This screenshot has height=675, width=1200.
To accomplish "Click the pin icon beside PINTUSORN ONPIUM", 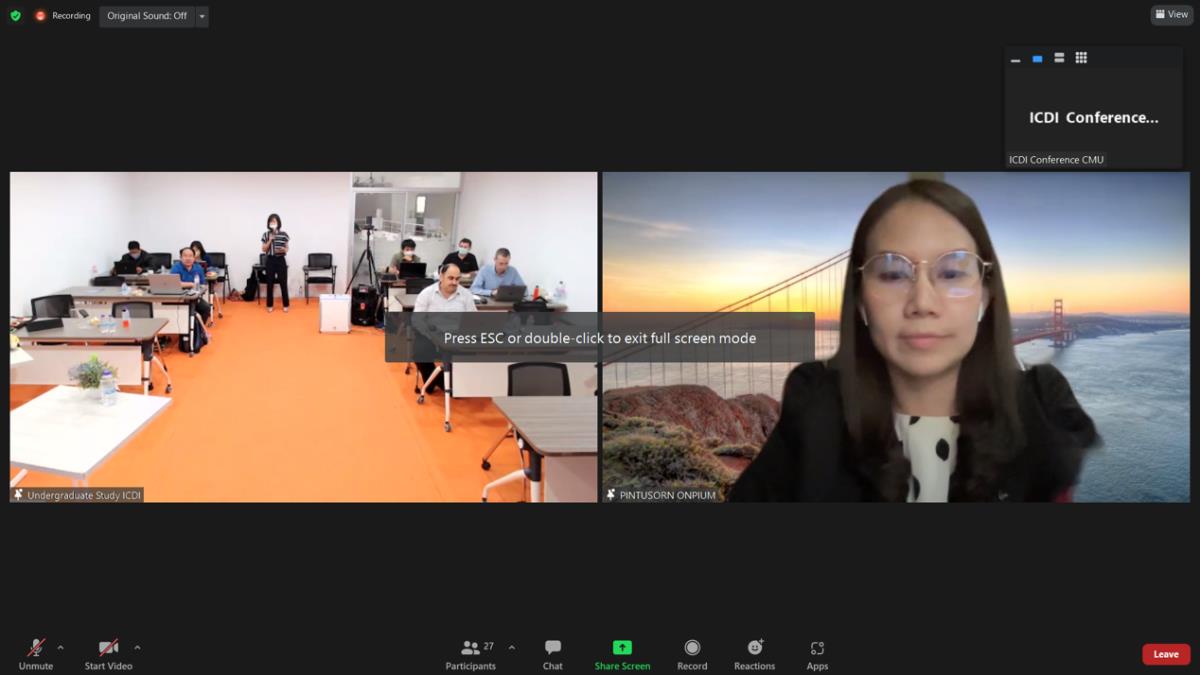I will 611,495.
